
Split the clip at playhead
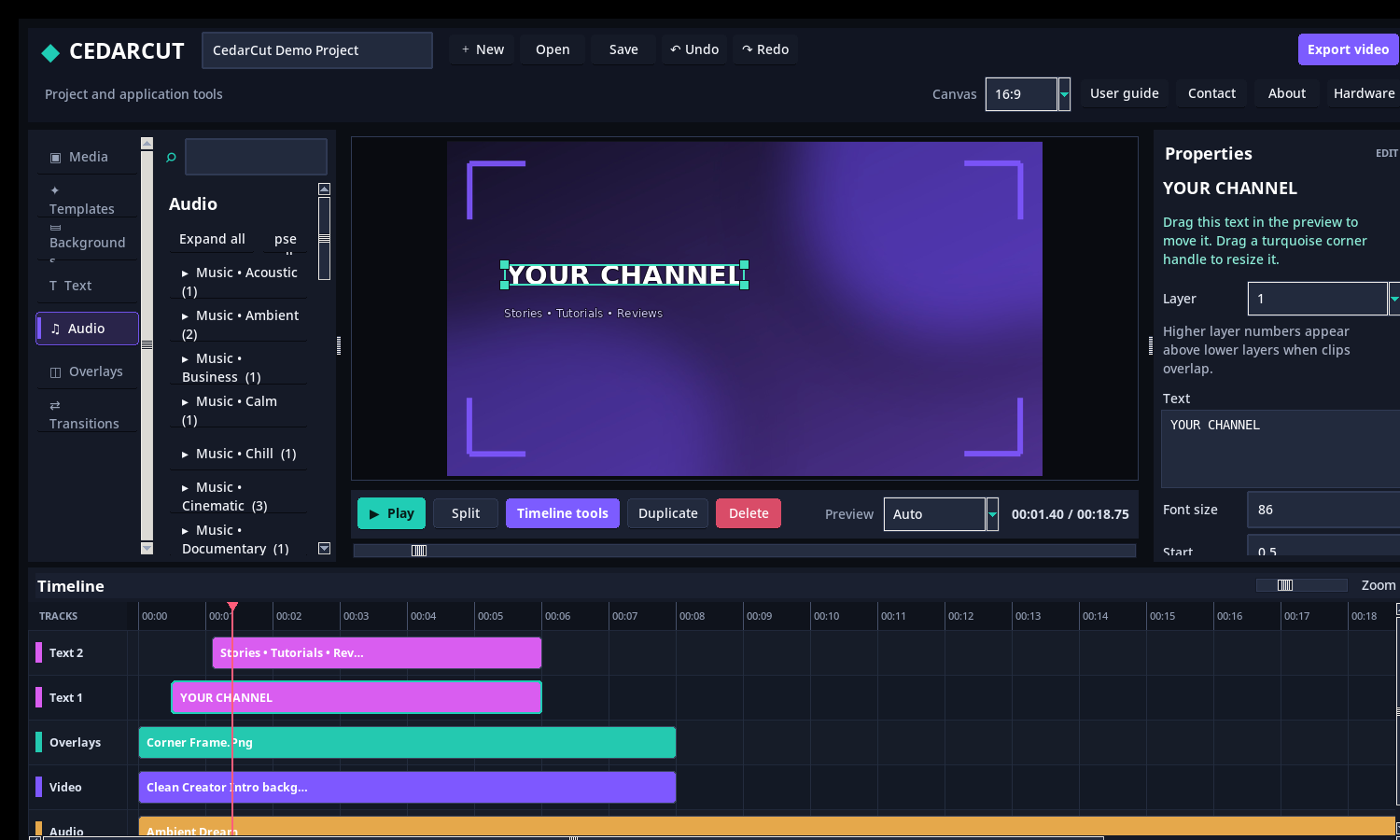(466, 513)
